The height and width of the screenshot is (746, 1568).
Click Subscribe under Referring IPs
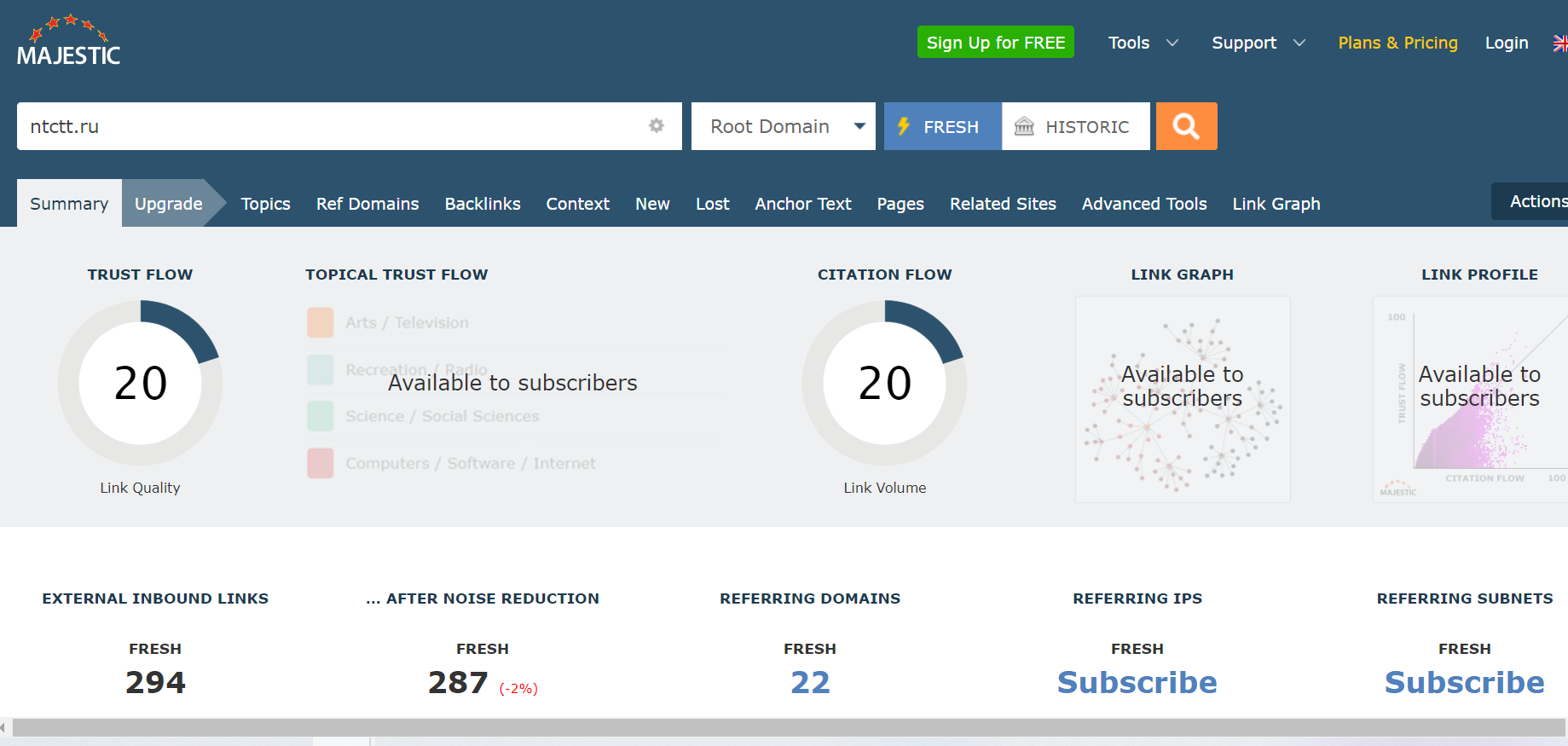click(x=1137, y=682)
